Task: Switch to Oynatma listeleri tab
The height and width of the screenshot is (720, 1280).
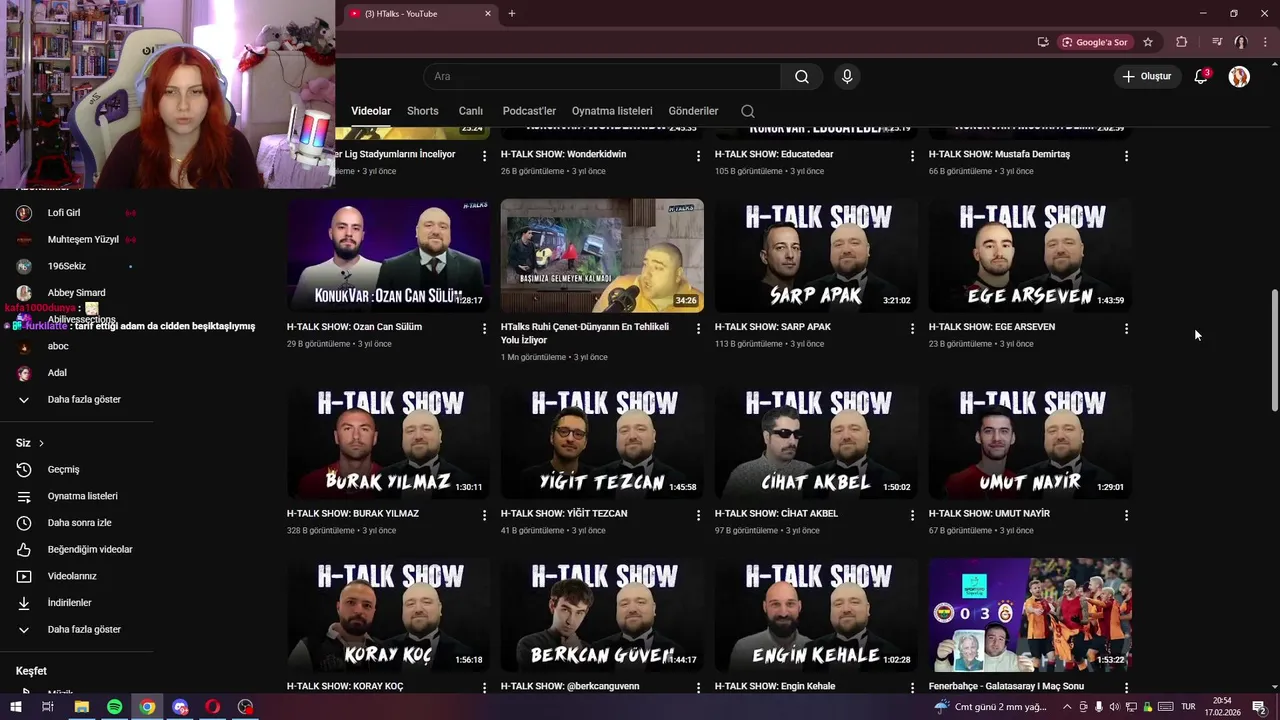Action: pos(612,111)
